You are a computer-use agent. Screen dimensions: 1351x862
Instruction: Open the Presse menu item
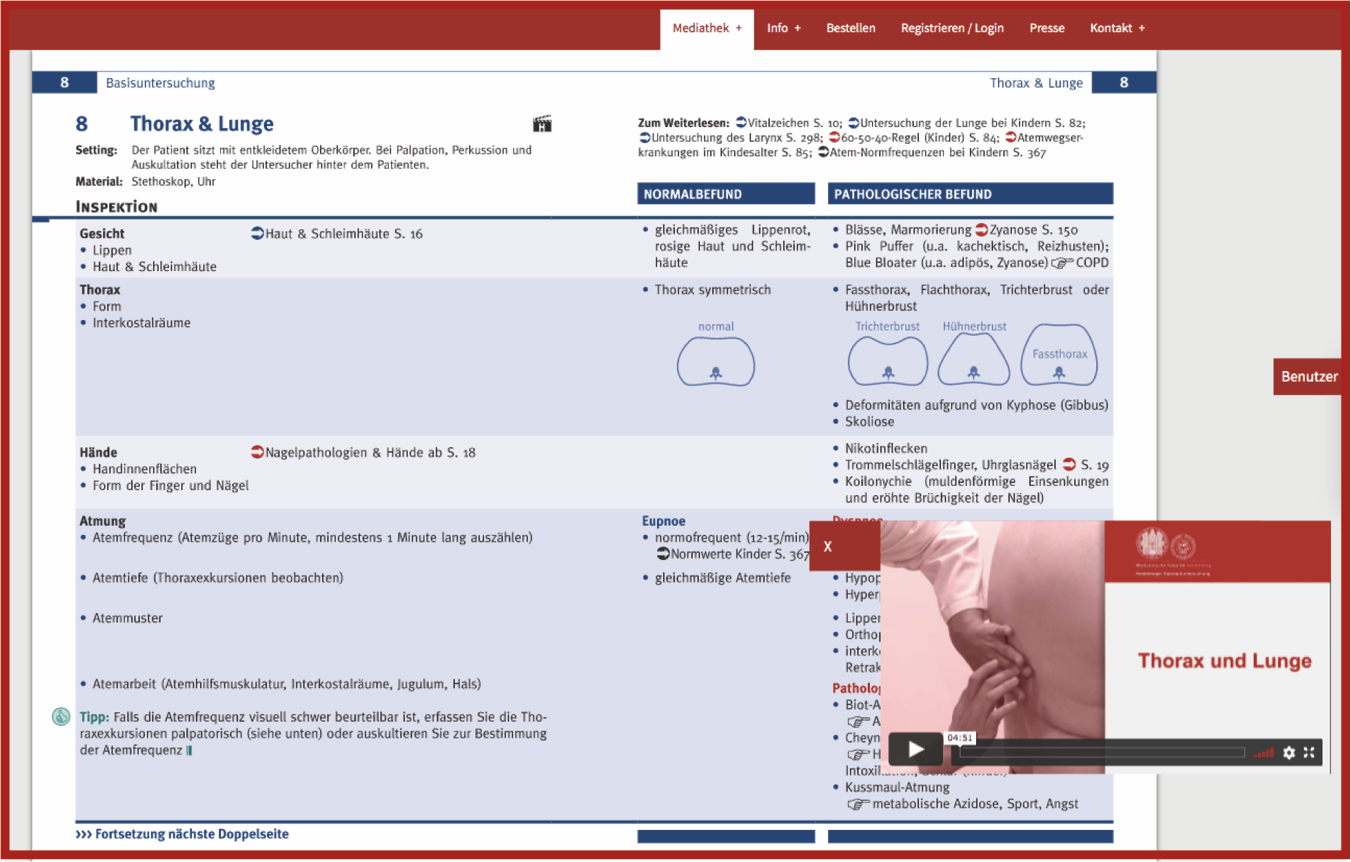pos(1047,28)
